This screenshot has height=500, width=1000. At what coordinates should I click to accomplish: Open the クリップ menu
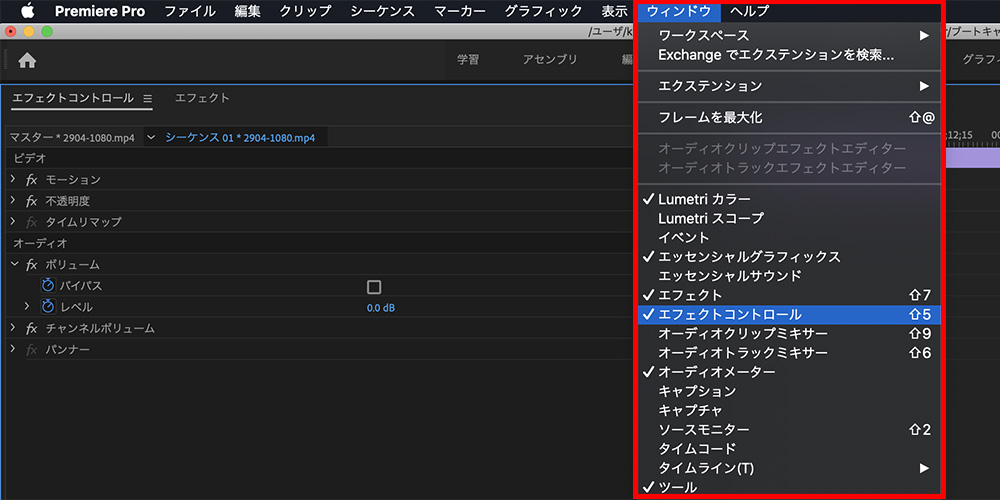(305, 11)
